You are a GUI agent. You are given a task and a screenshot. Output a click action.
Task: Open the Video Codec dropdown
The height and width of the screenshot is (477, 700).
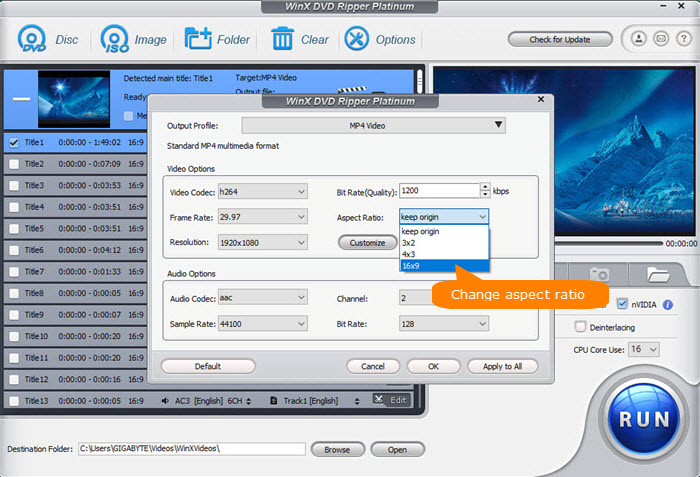pyautogui.click(x=262, y=192)
